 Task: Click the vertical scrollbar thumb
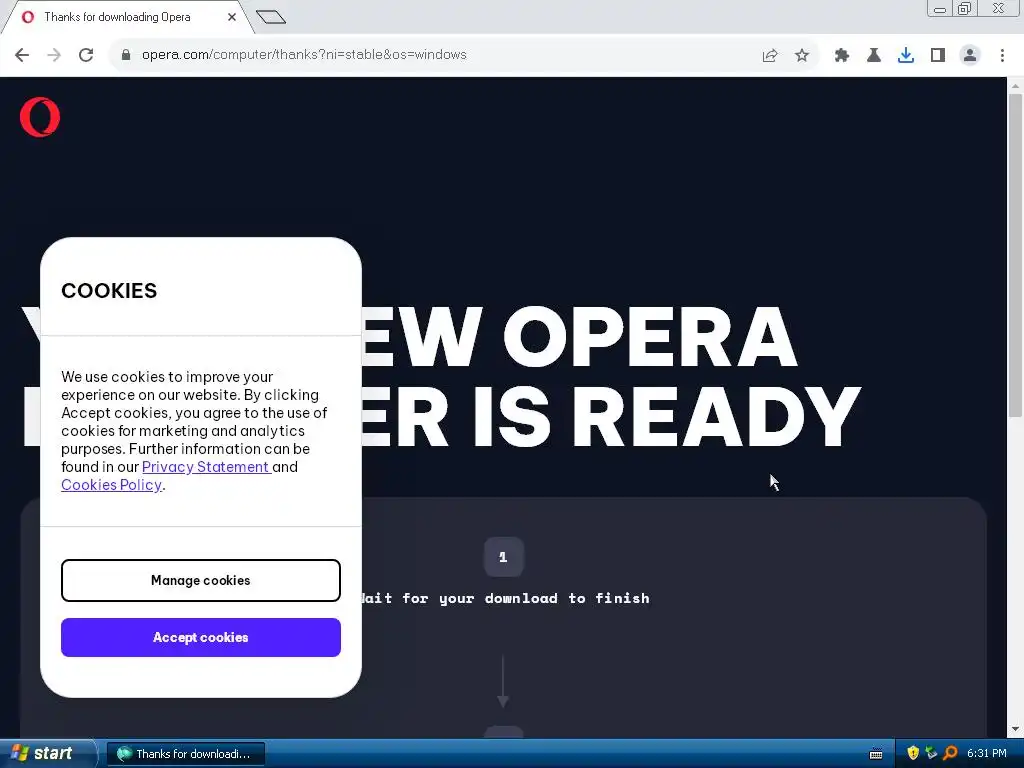coord(1016,255)
